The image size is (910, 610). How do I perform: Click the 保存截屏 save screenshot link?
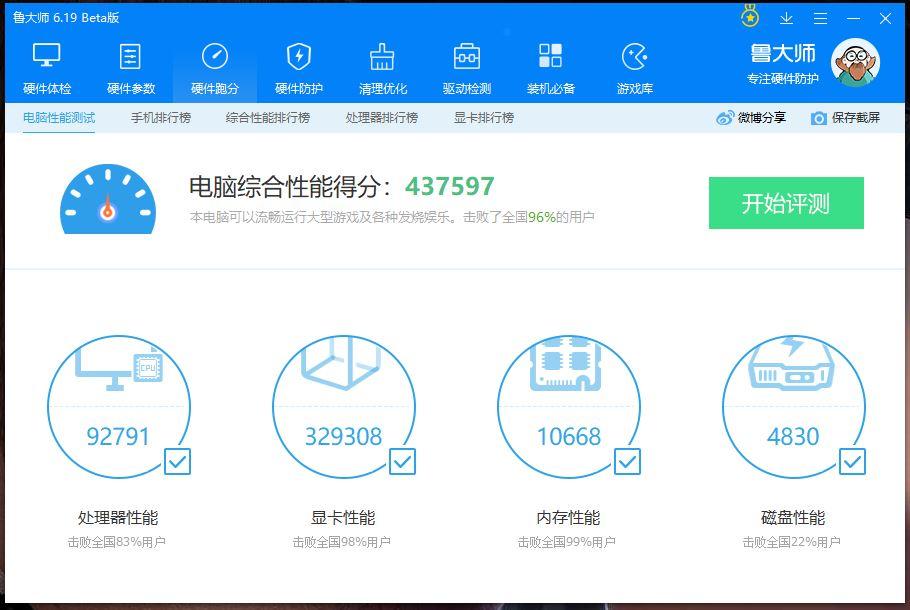pyautogui.click(x=845, y=118)
